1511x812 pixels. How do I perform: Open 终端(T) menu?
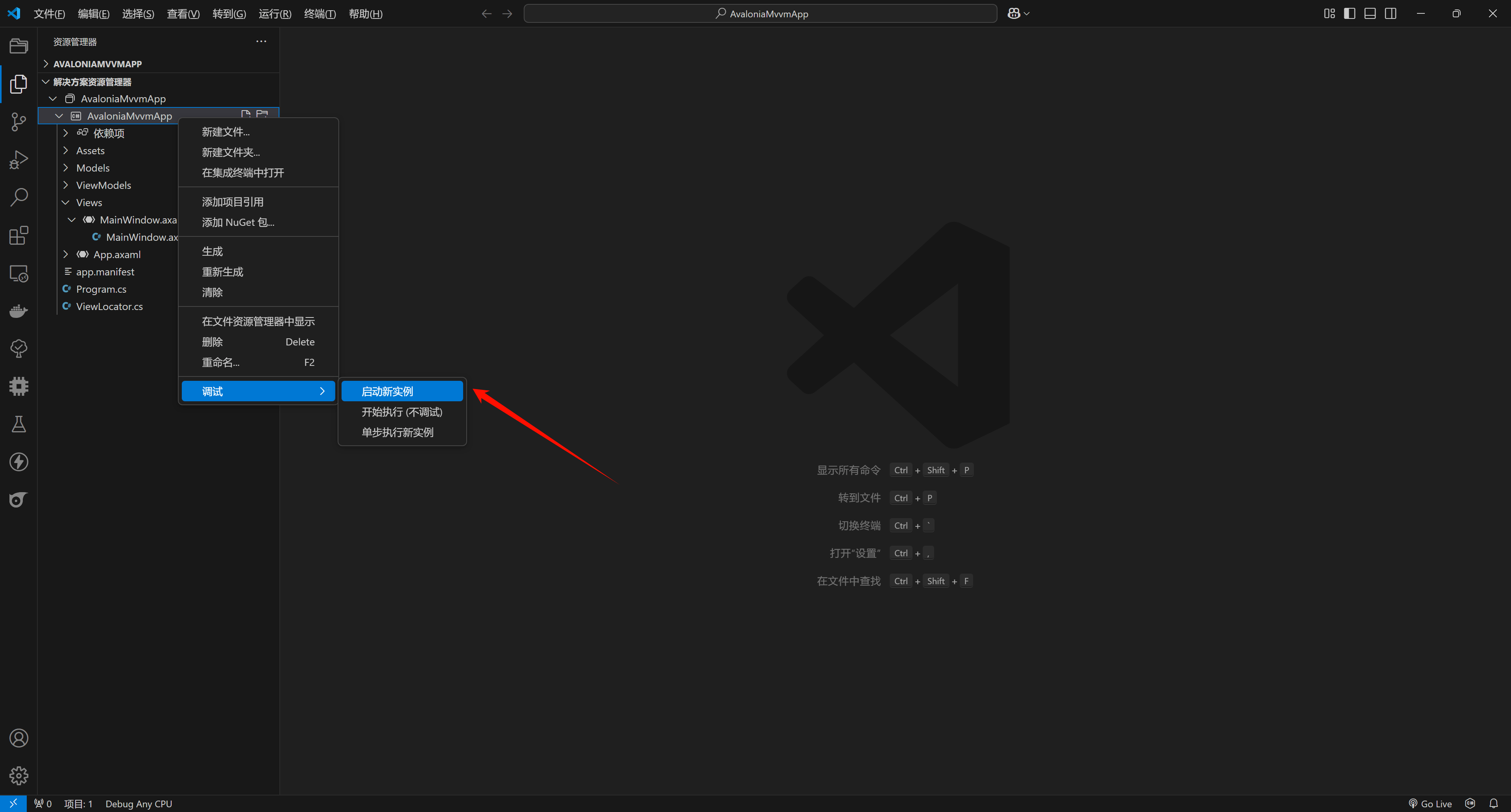coord(320,13)
